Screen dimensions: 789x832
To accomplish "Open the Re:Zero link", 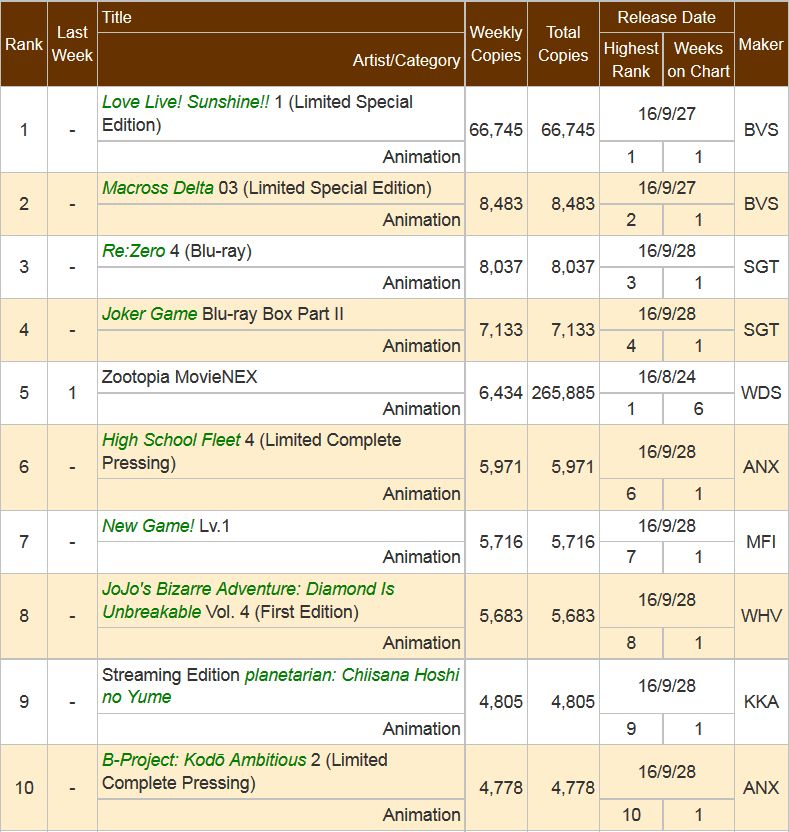I will (x=133, y=251).
